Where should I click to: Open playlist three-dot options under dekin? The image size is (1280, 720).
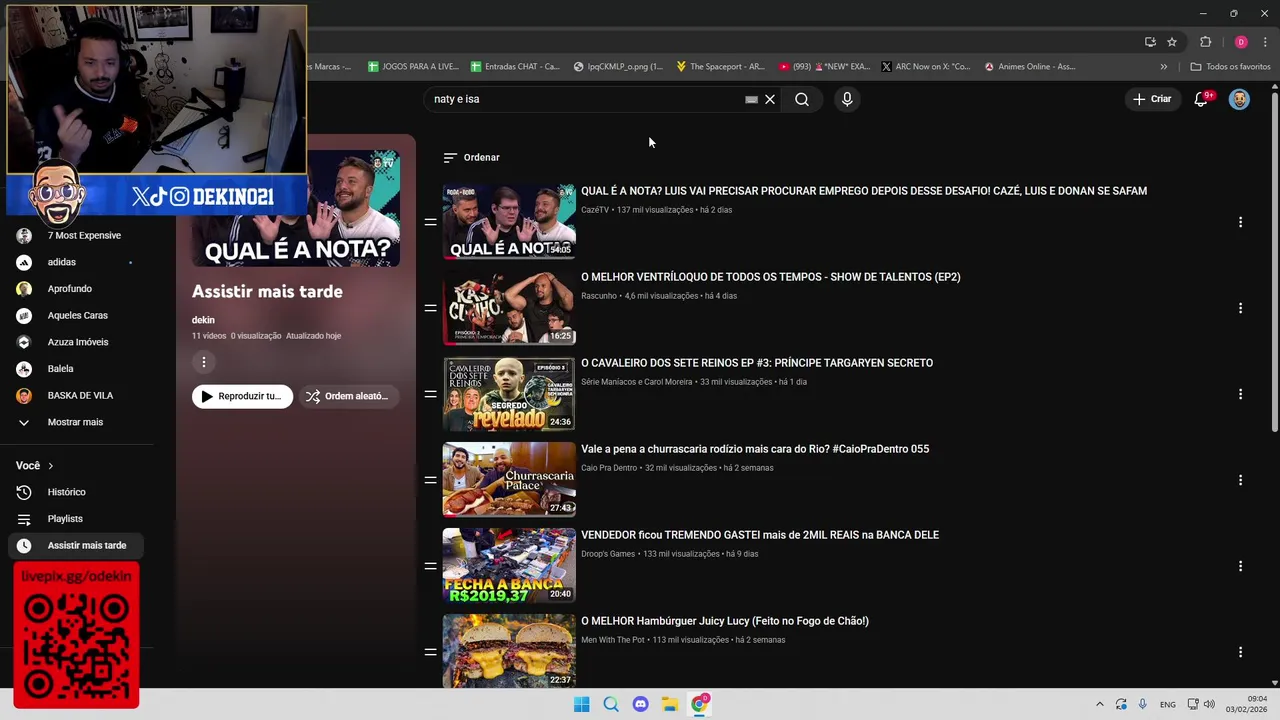203,362
